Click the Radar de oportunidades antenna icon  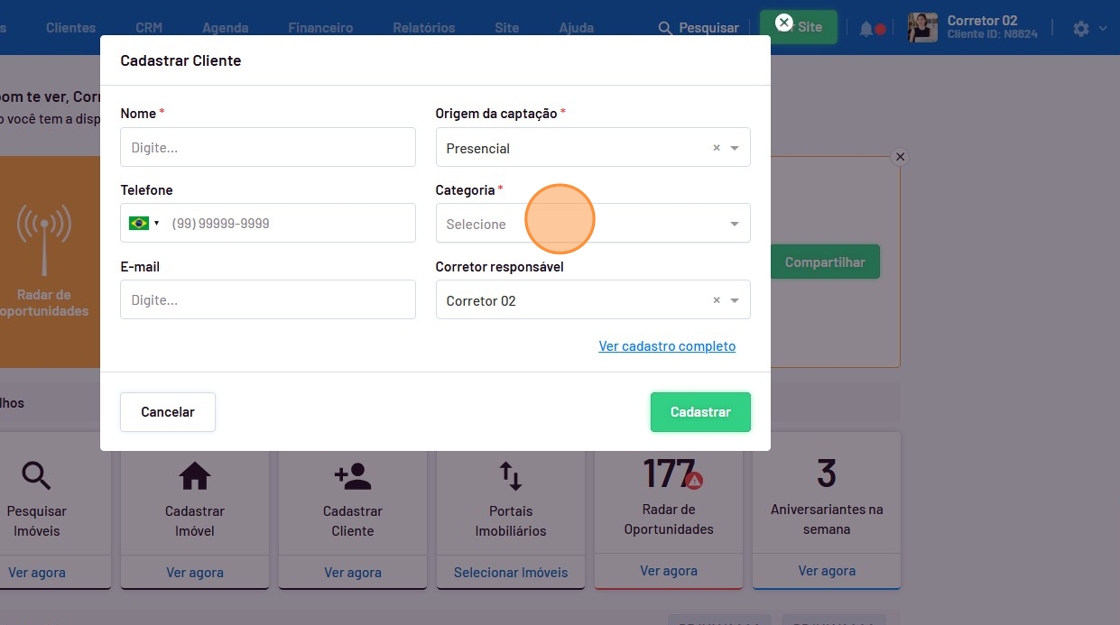click(x=43, y=240)
